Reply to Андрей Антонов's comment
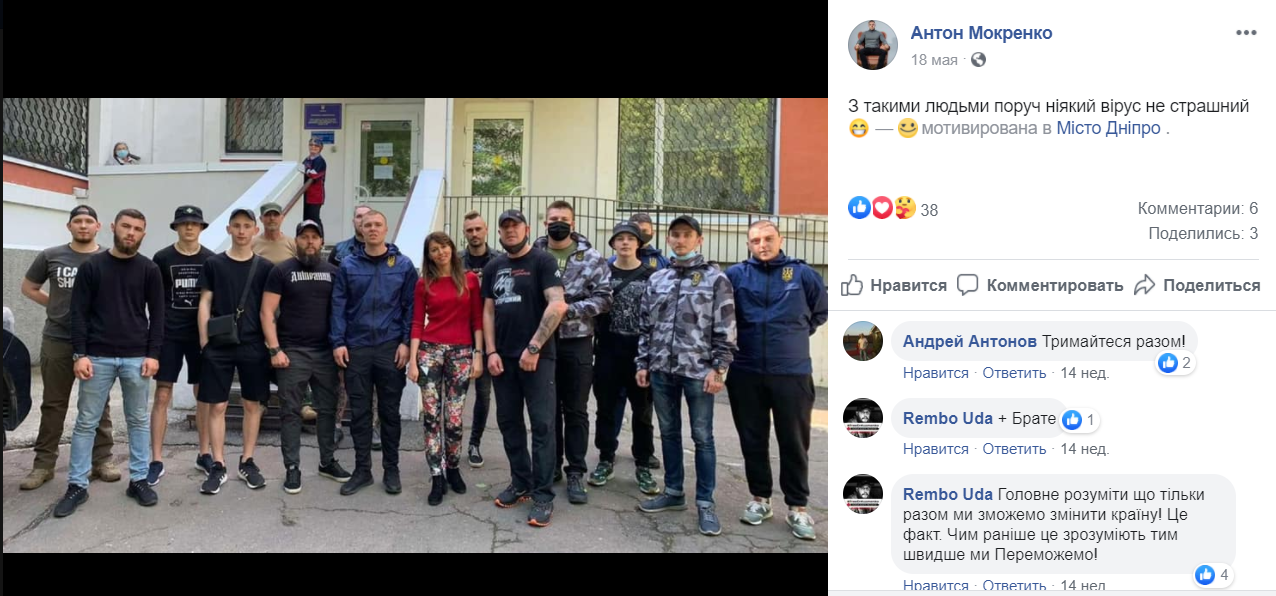Image resolution: width=1276 pixels, height=596 pixels. point(1014,373)
